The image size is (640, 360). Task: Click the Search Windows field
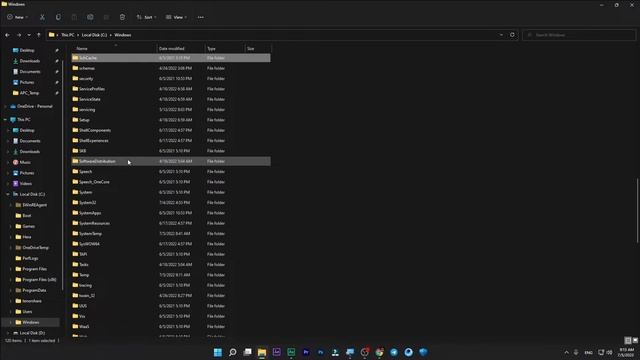[579, 35]
